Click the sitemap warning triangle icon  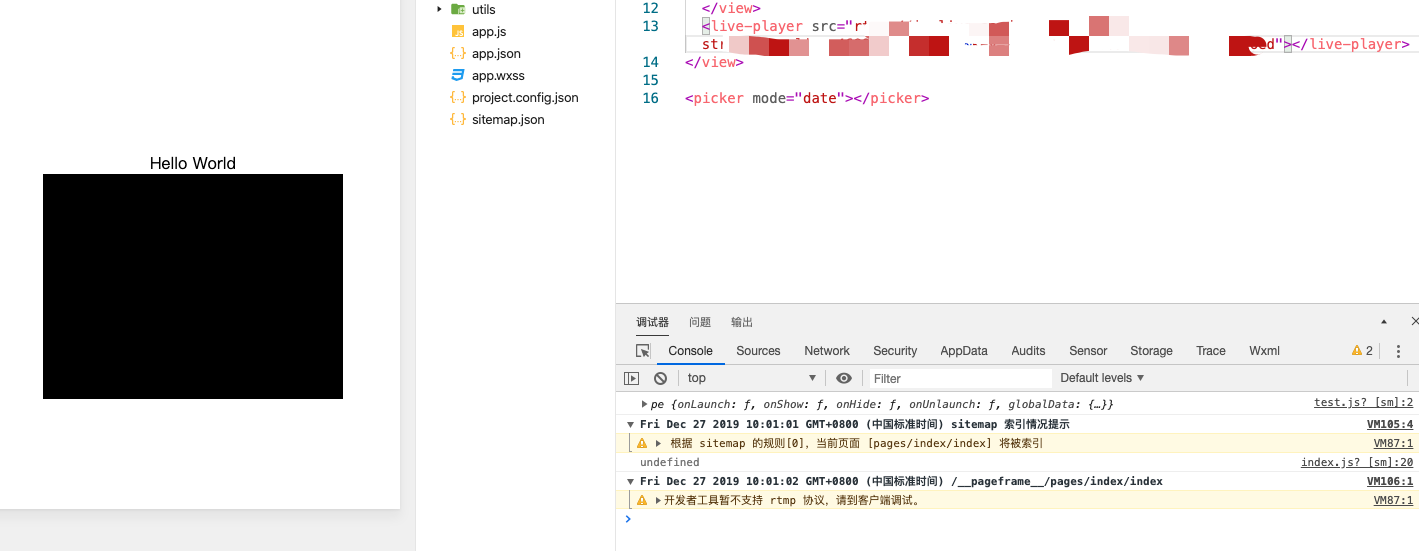pos(642,443)
